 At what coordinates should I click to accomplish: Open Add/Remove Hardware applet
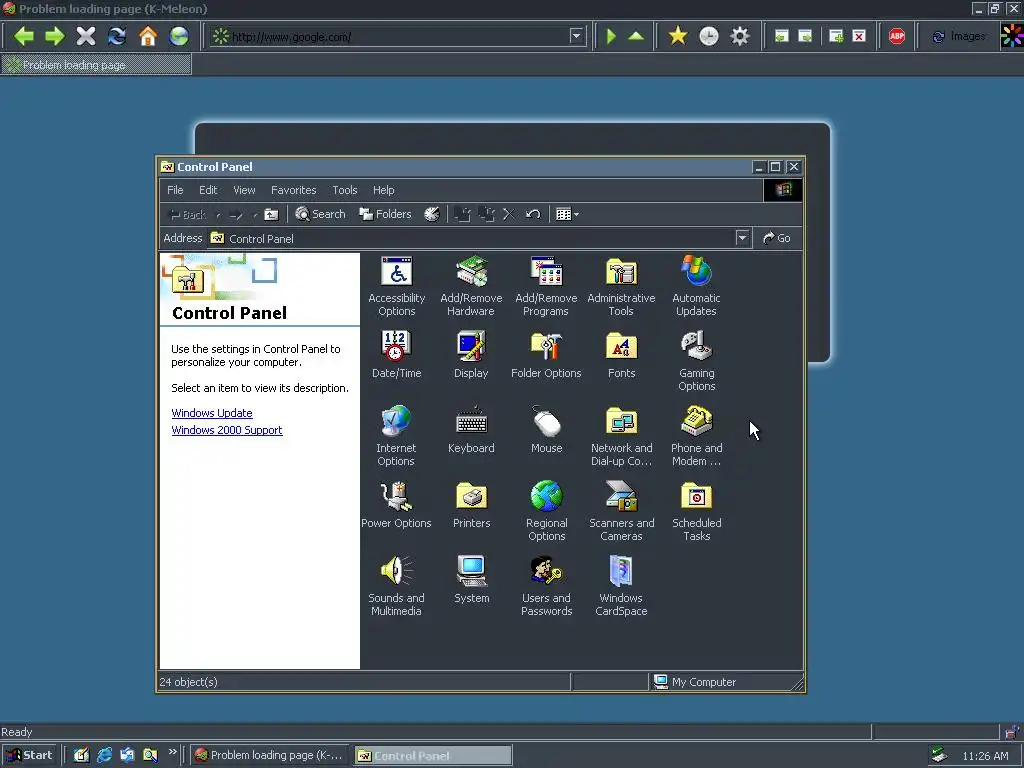coord(471,286)
